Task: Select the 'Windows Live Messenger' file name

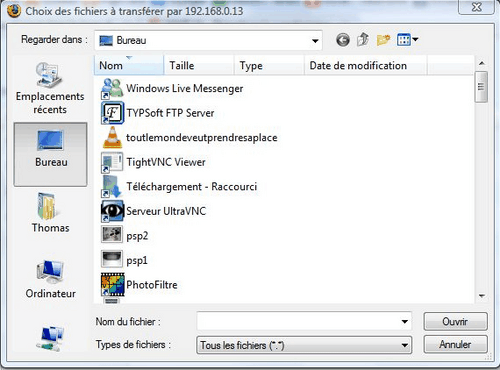Action: (x=184, y=88)
